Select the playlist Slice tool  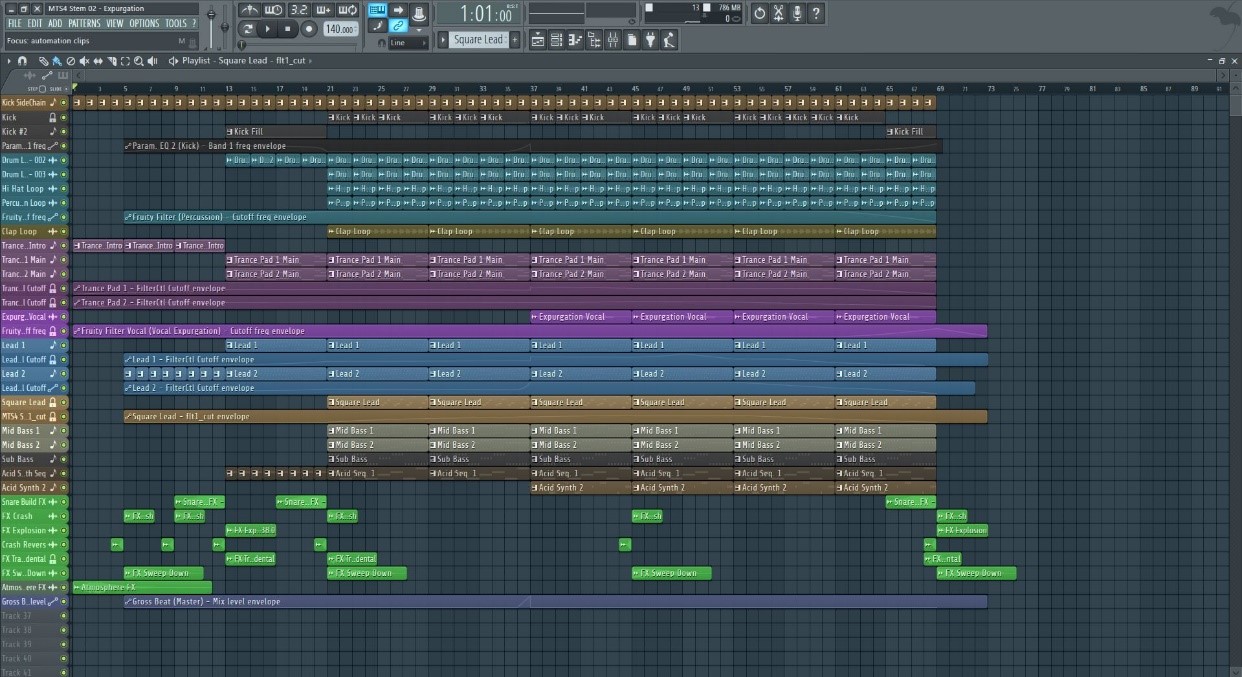tap(111, 61)
